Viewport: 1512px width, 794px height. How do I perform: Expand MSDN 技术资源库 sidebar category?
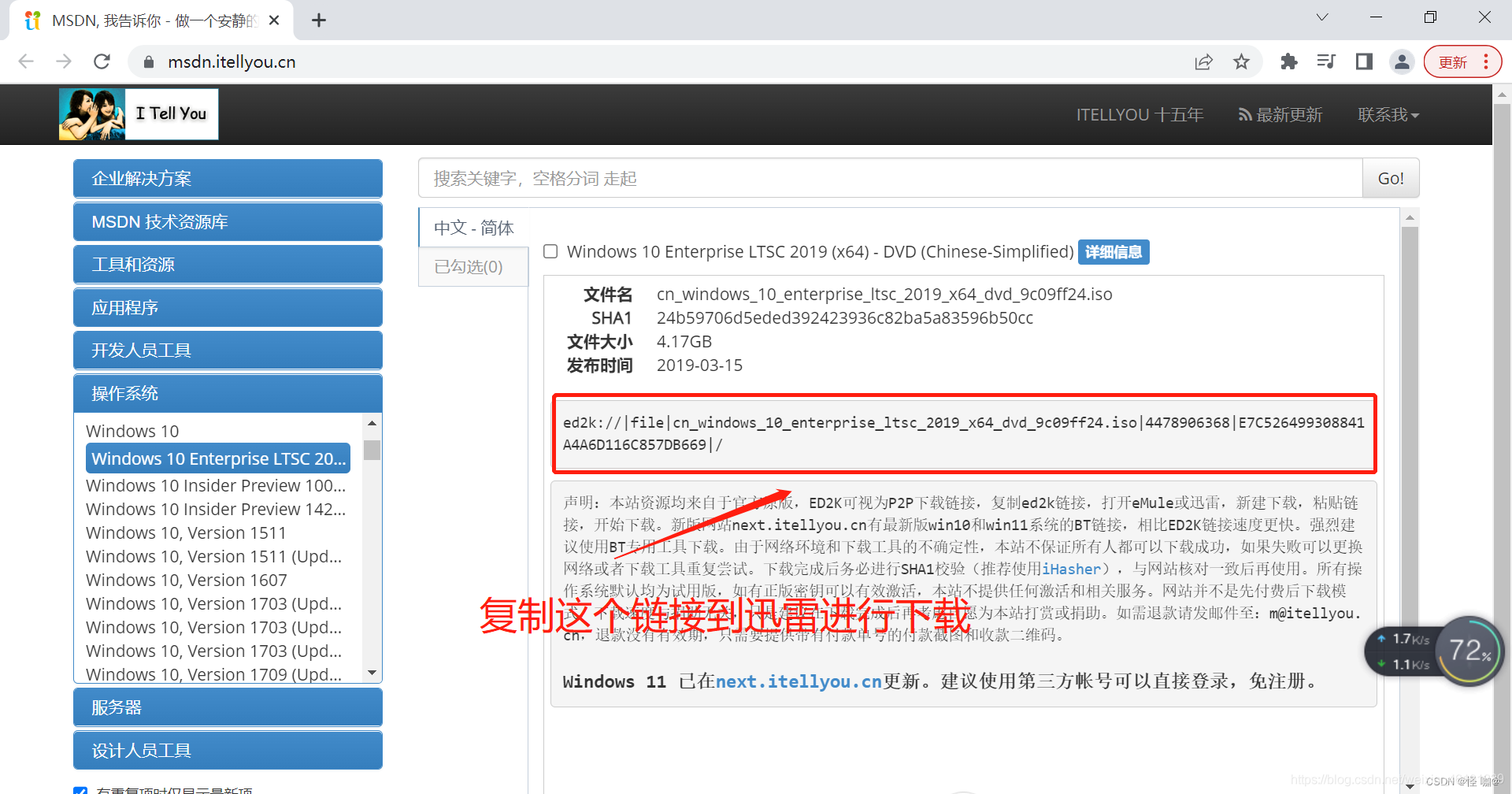(x=228, y=222)
